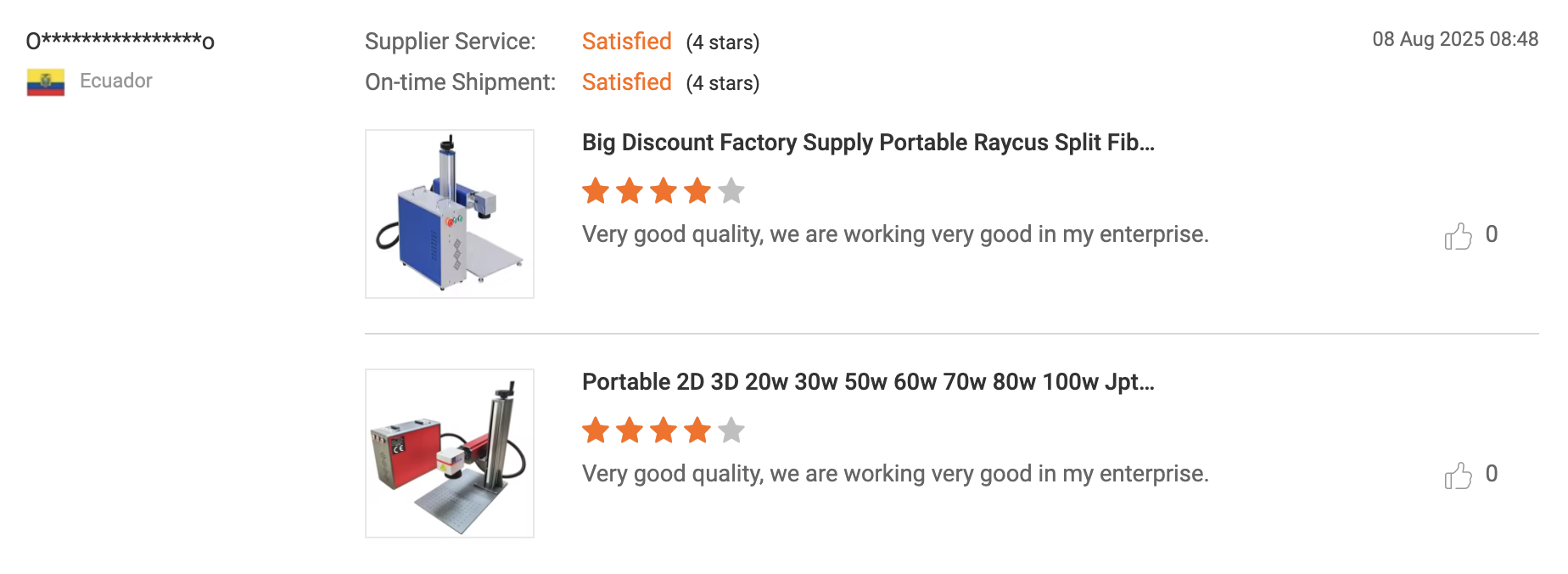Open the red laser marker product image
1568x574 pixels.
[x=450, y=453]
